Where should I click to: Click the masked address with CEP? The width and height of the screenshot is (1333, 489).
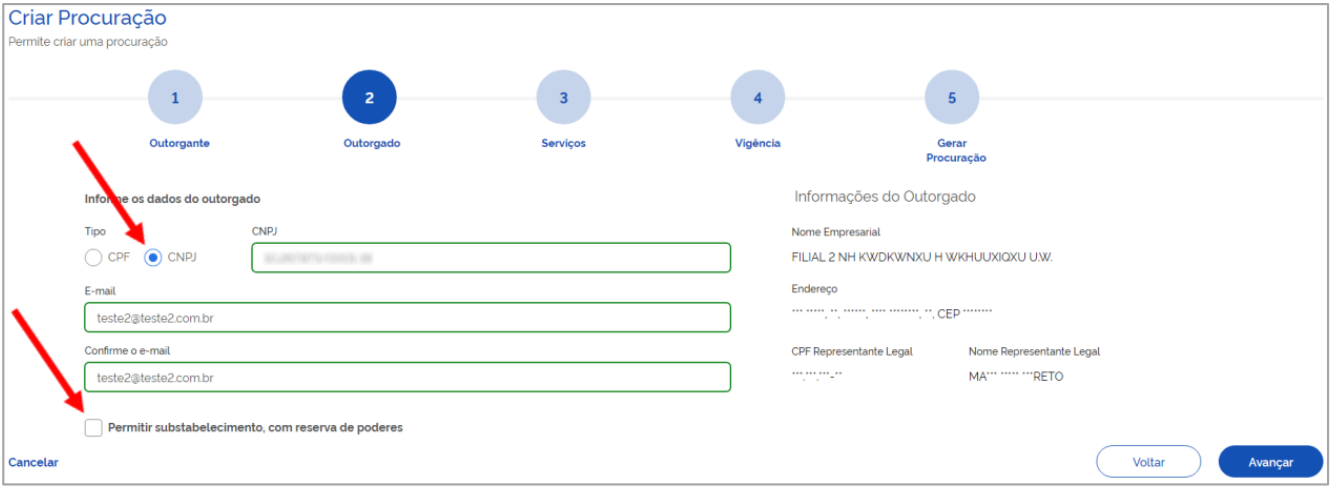point(892,313)
